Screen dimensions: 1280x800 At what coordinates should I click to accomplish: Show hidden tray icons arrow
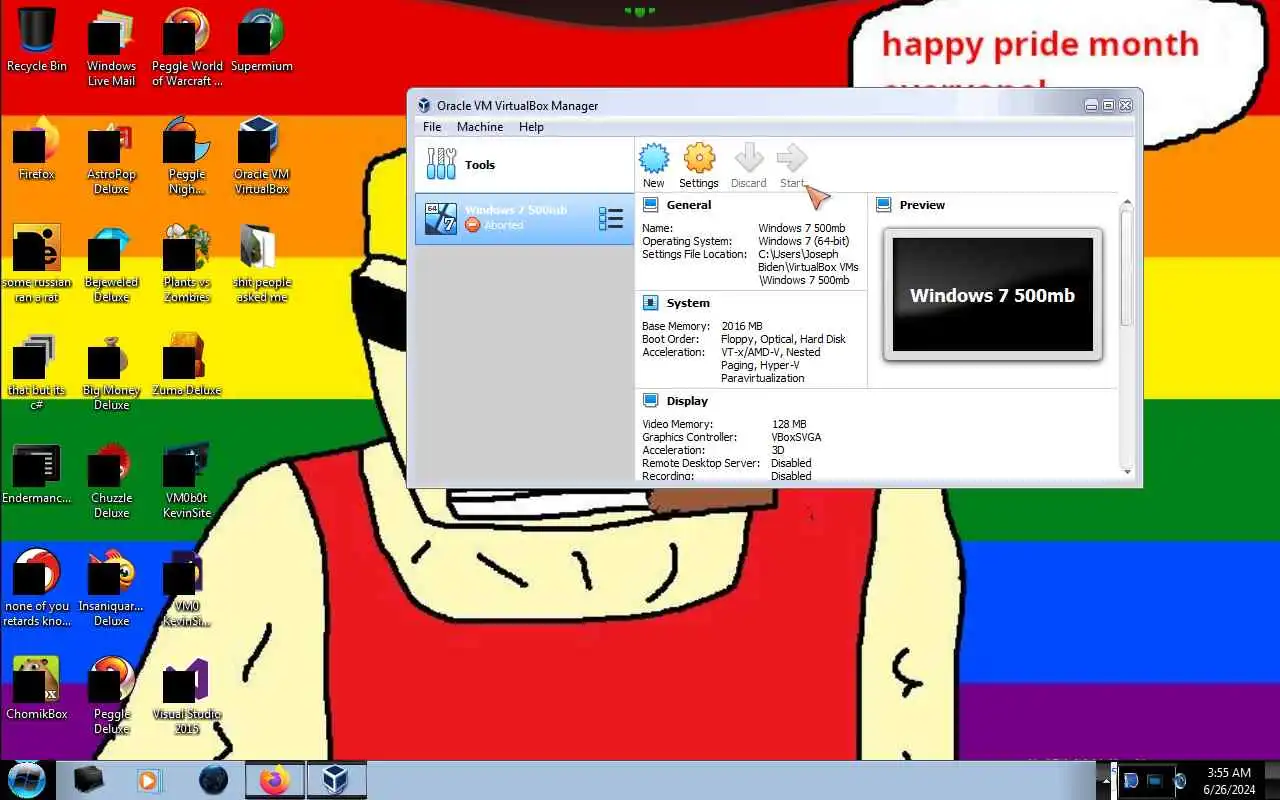tap(1105, 781)
